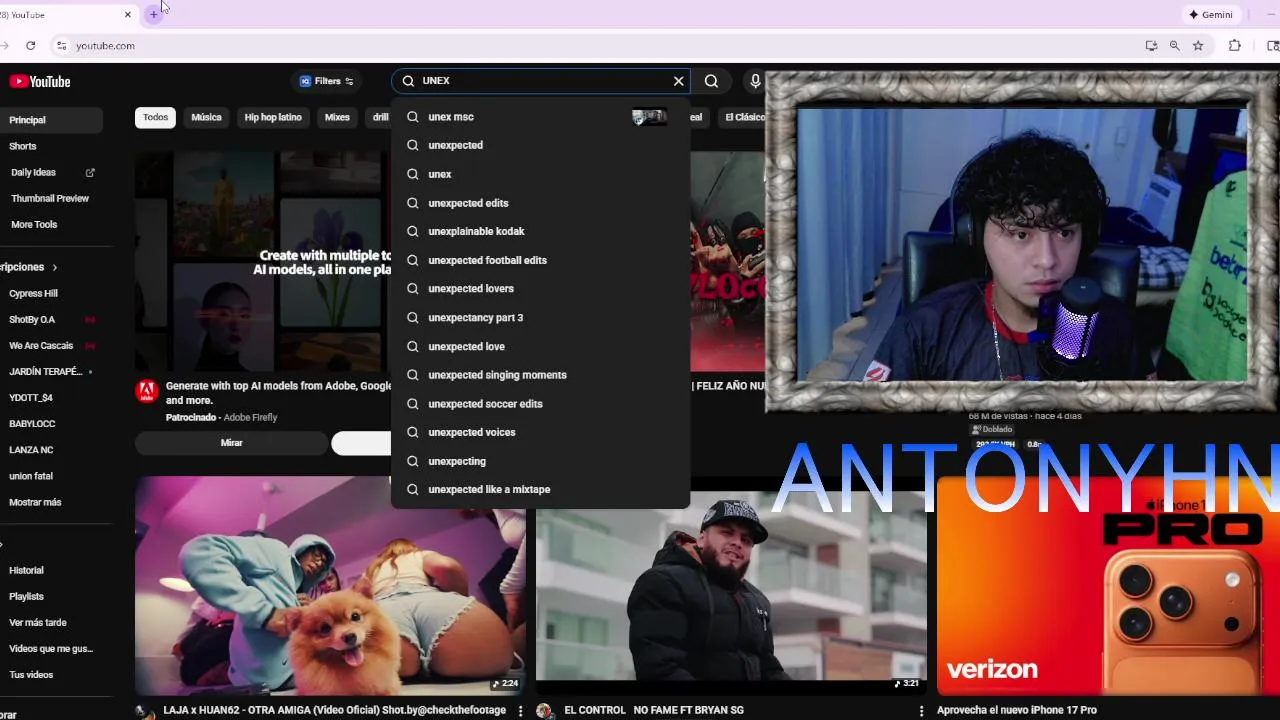Select suggestion 'unexpected'
Screen dimensions: 1280x720
(540, 145)
